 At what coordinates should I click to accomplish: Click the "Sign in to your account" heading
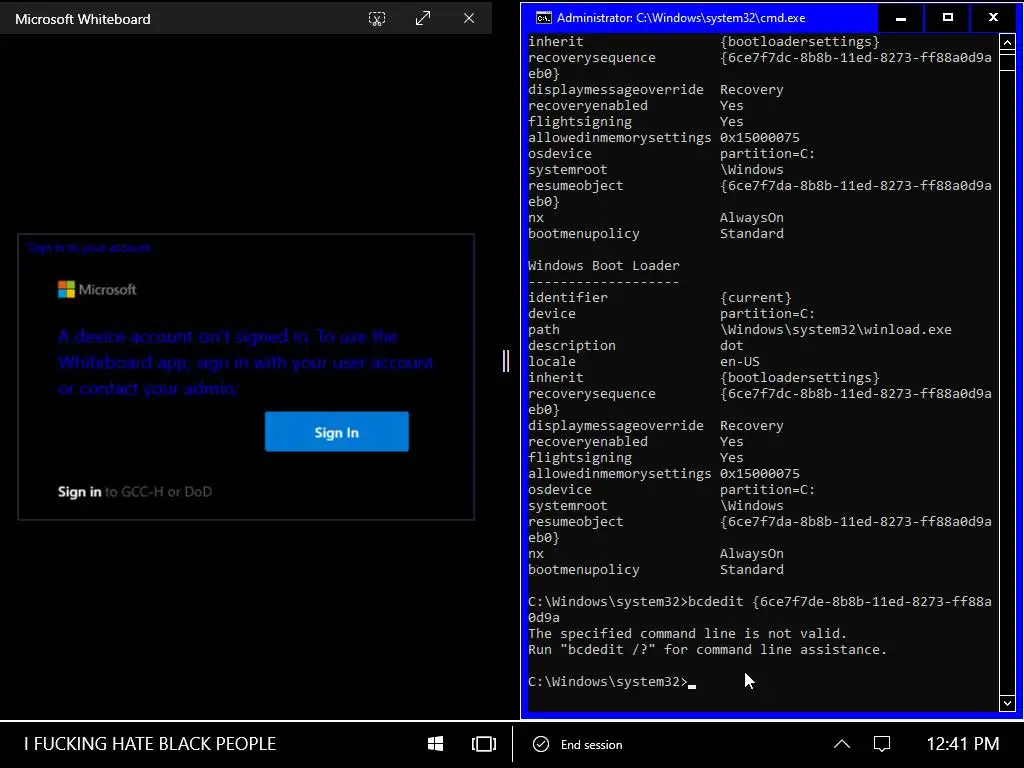click(x=89, y=248)
